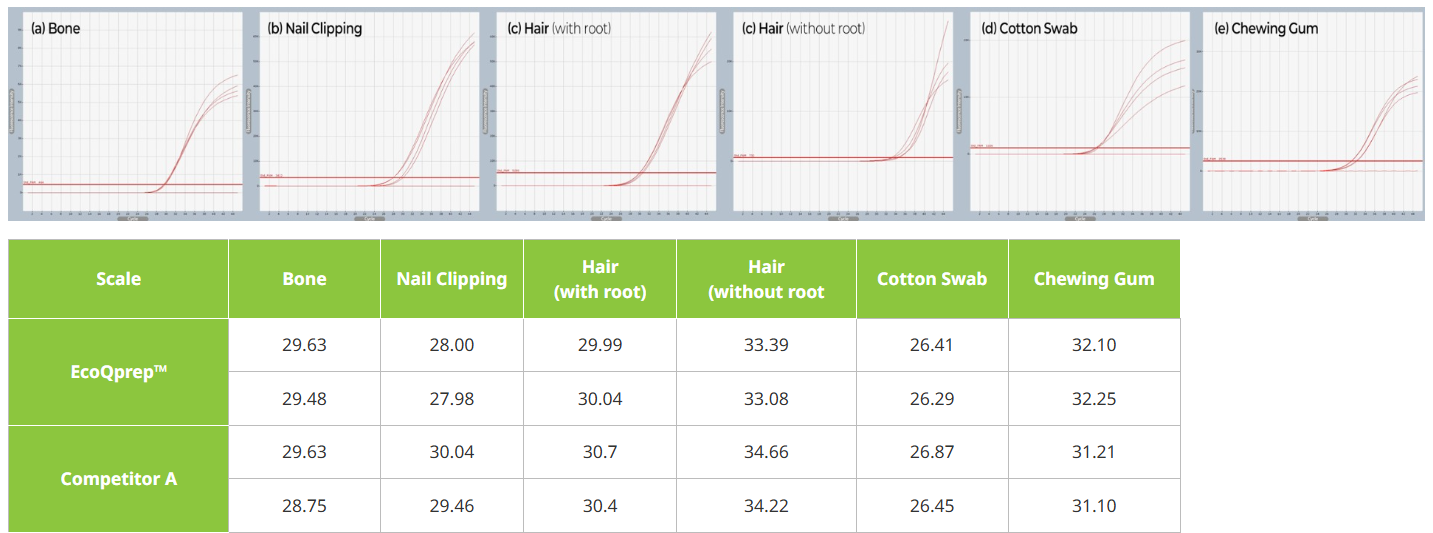Select the cell with value 31.10
The height and width of the screenshot is (533, 1433).
pos(1094,506)
